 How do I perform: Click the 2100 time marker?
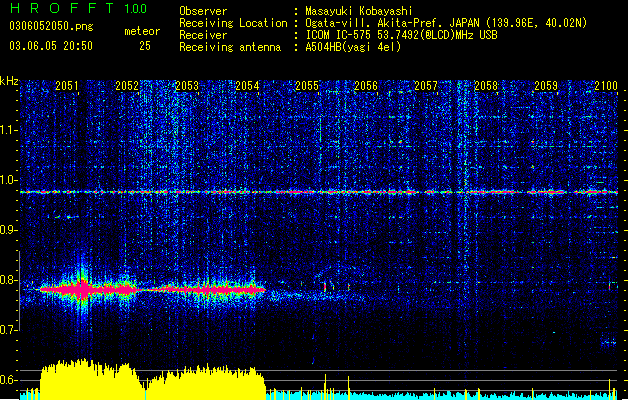point(606,85)
